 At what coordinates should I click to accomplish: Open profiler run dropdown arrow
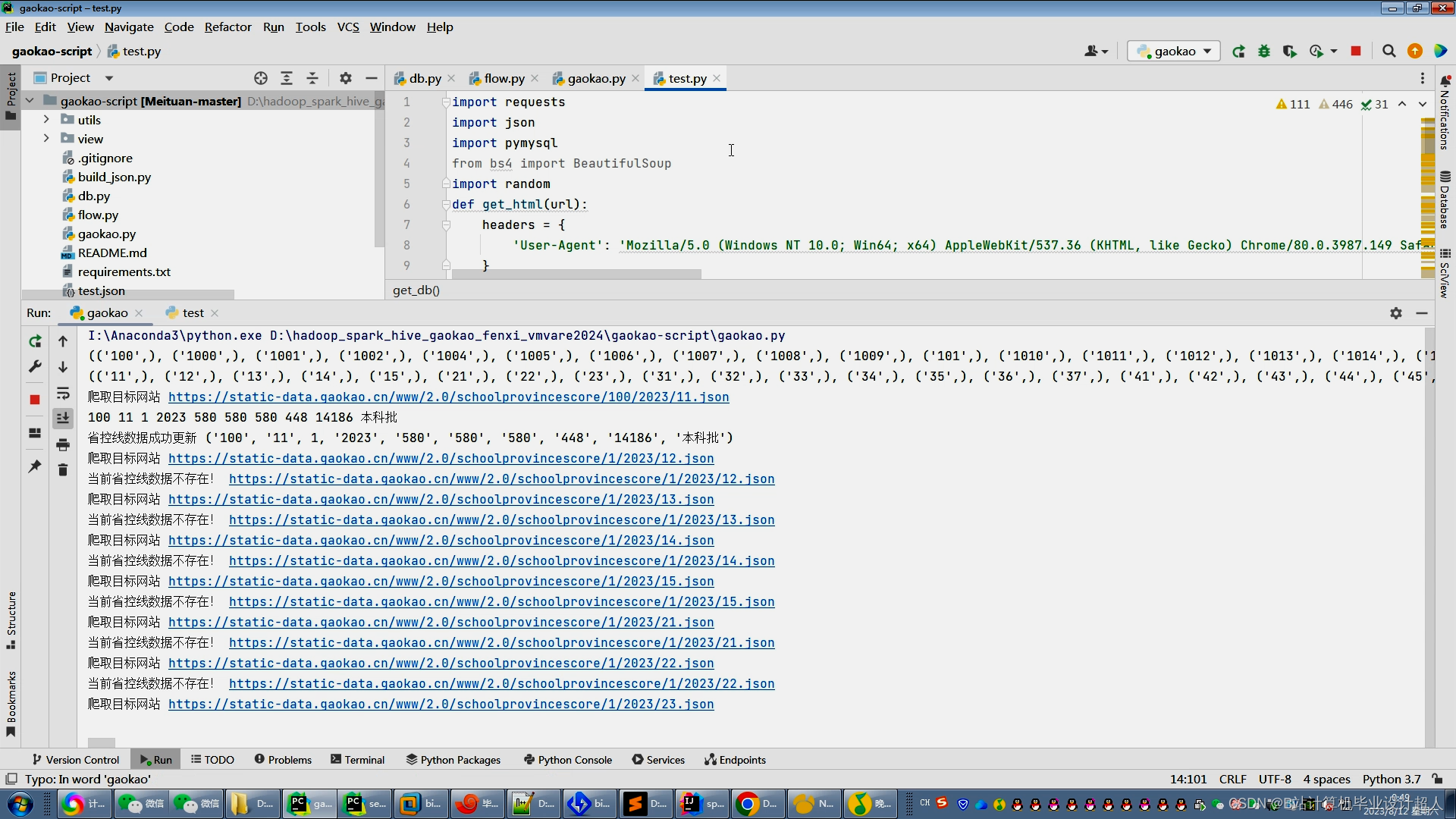pos(1334,52)
